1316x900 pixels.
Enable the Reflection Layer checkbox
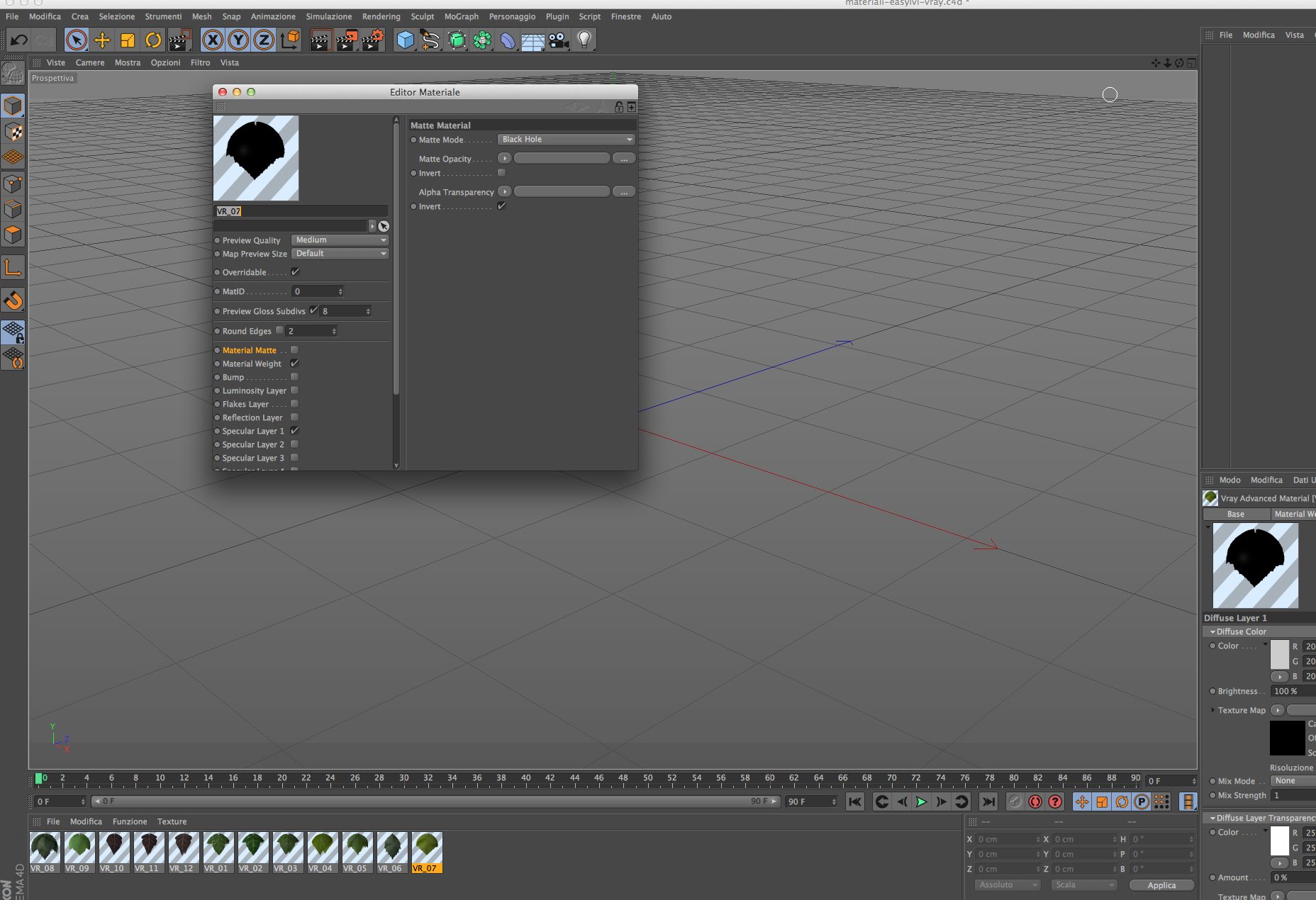294,417
